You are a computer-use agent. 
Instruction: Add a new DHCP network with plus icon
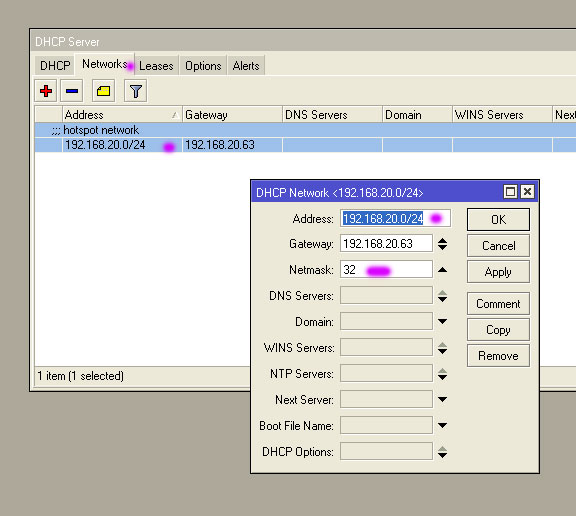(46, 91)
